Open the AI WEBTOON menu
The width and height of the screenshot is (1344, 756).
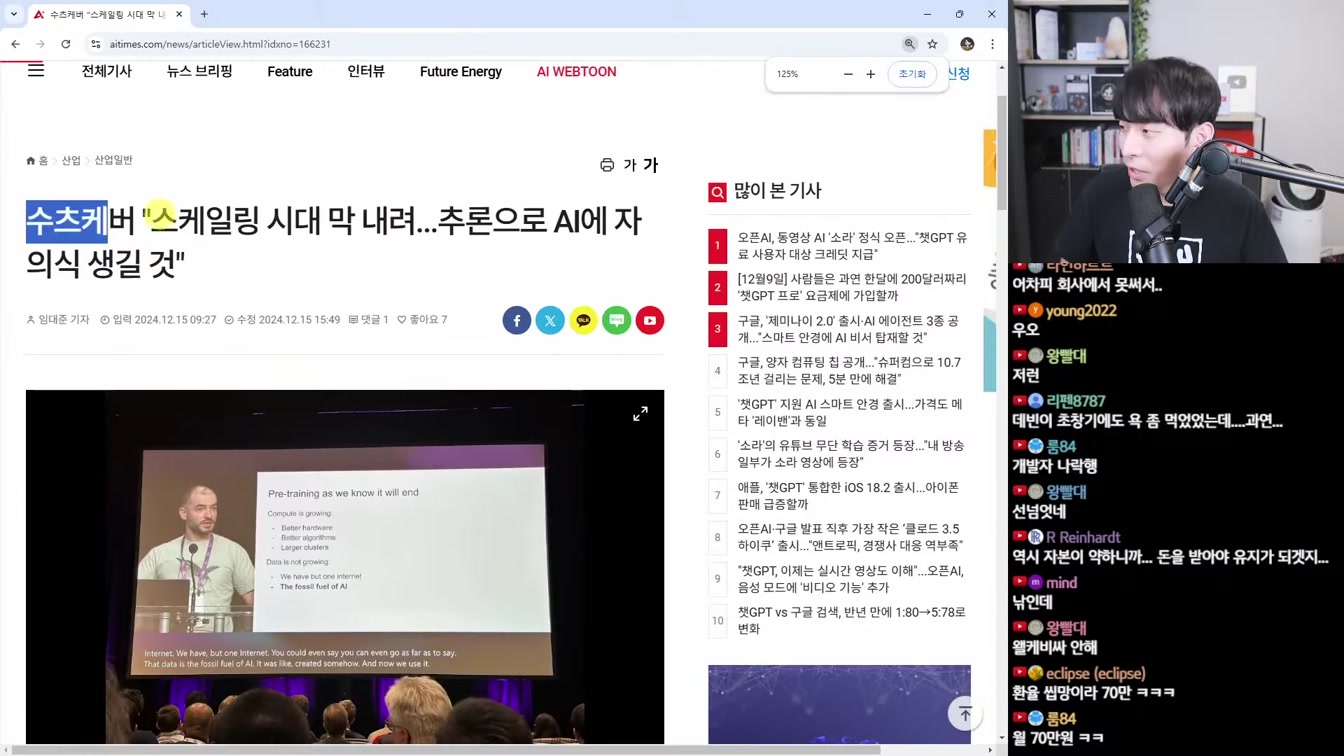click(576, 72)
